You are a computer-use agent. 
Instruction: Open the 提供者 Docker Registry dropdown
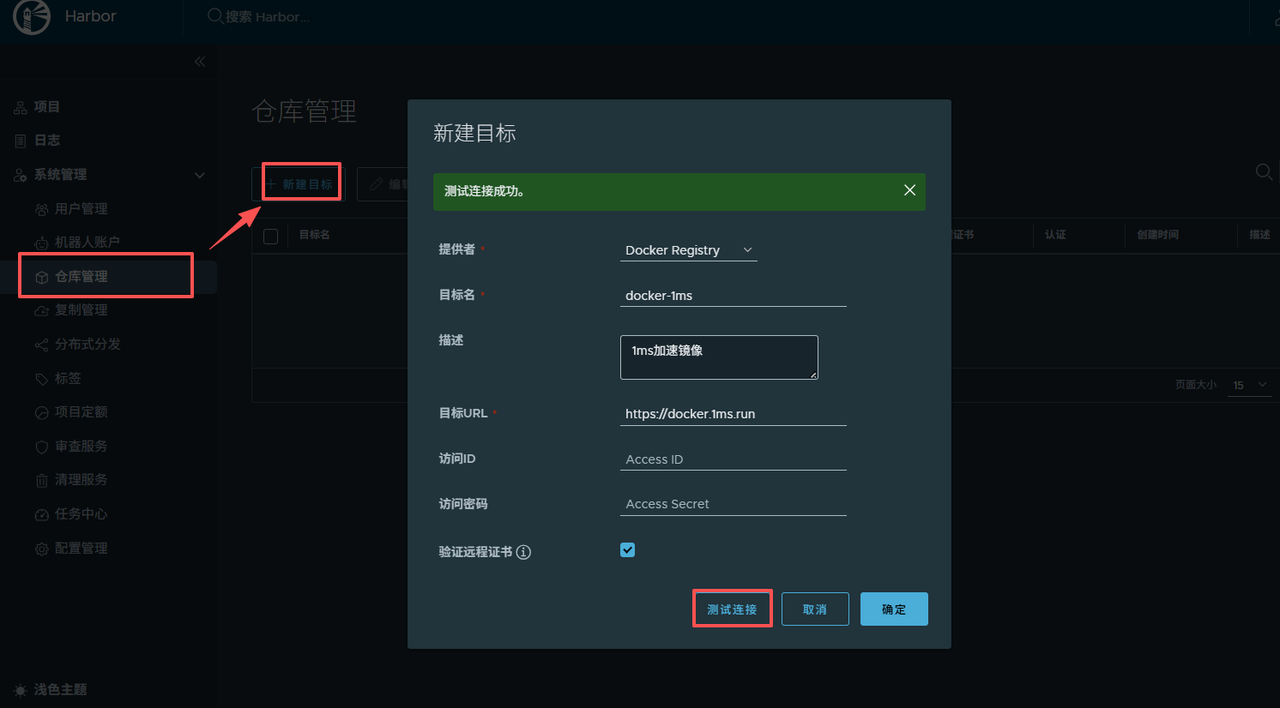(x=688, y=250)
